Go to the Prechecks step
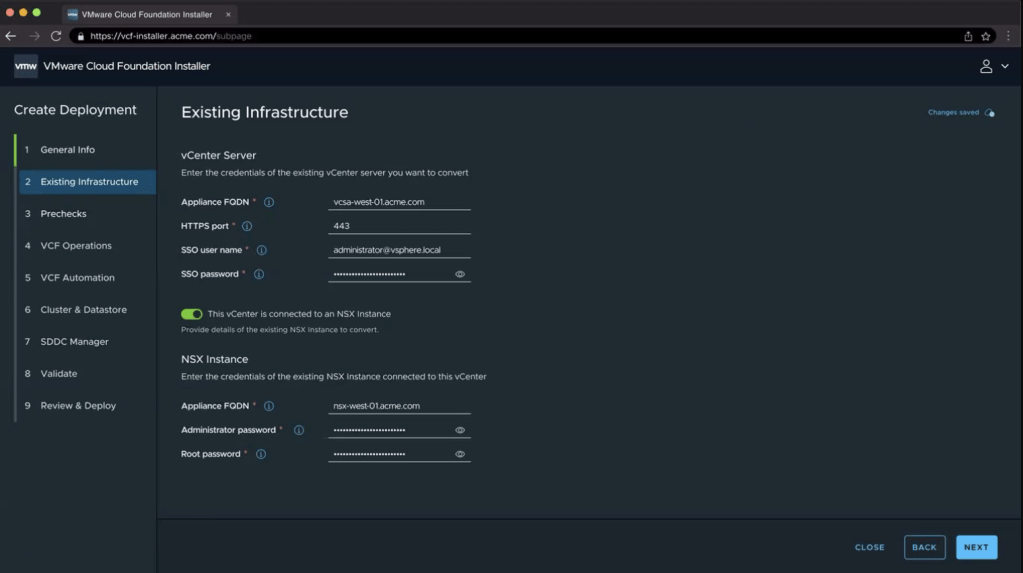 point(63,214)
